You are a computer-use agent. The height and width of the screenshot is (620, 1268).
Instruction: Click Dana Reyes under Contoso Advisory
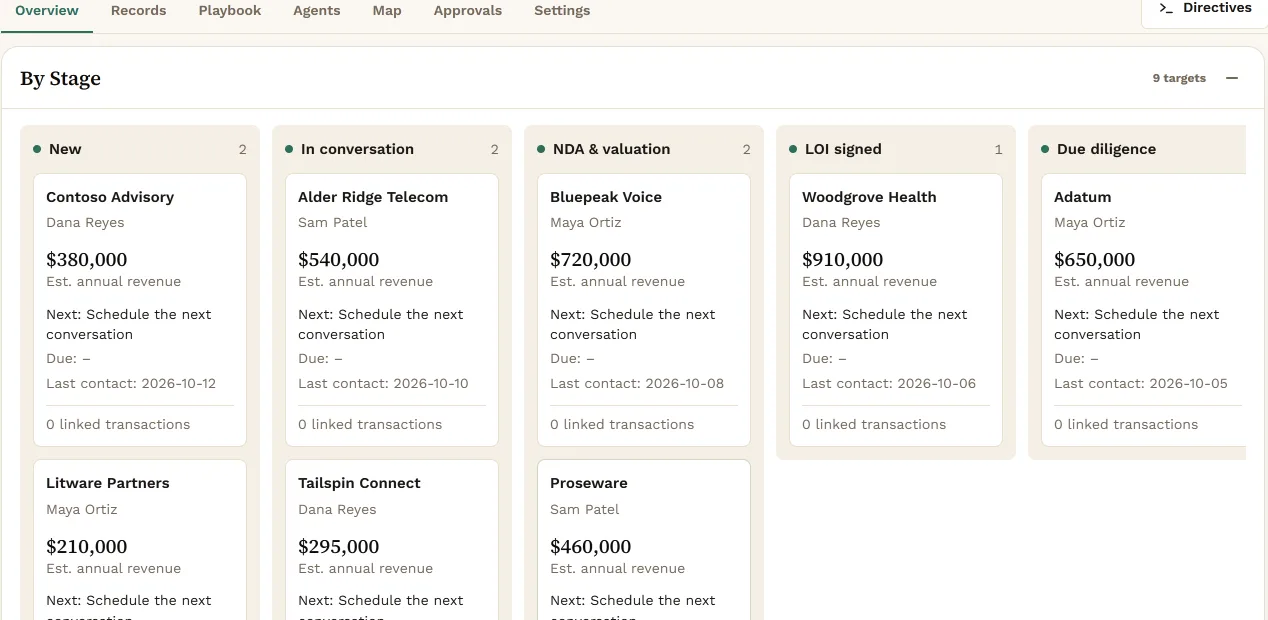pos(85,222)
